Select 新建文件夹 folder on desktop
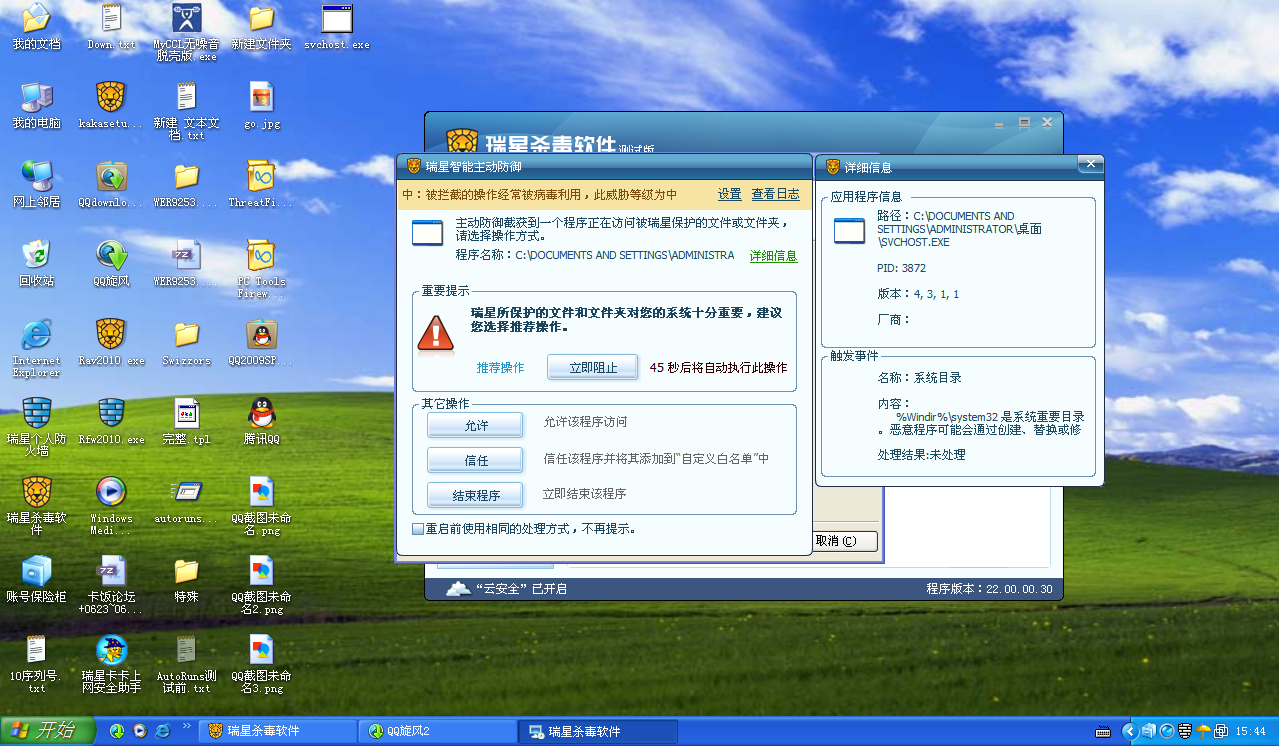The image size is (1279, 746). point(261,27)
